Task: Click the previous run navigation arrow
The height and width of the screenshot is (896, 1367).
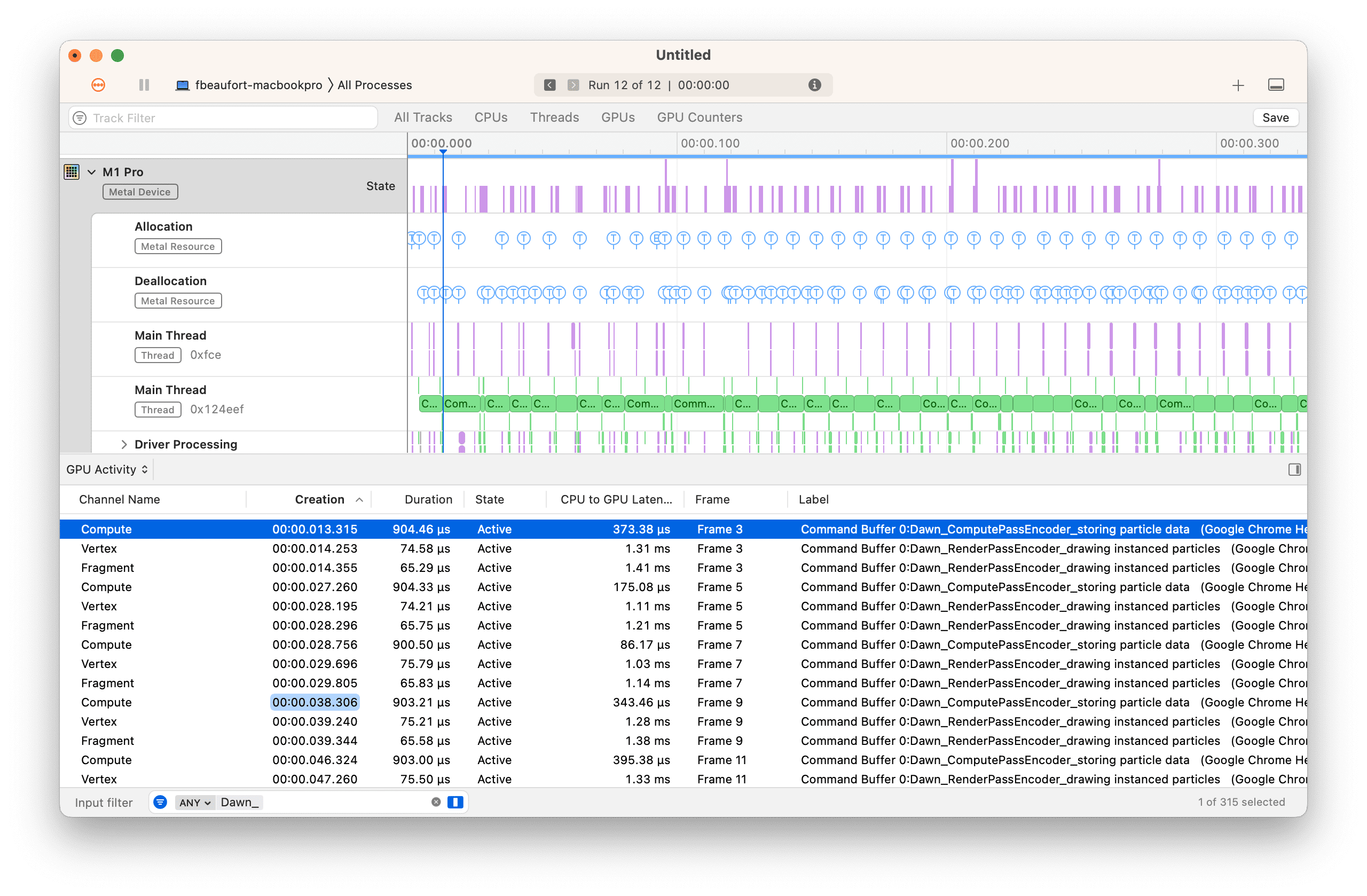Action: (x=548, y=85)
